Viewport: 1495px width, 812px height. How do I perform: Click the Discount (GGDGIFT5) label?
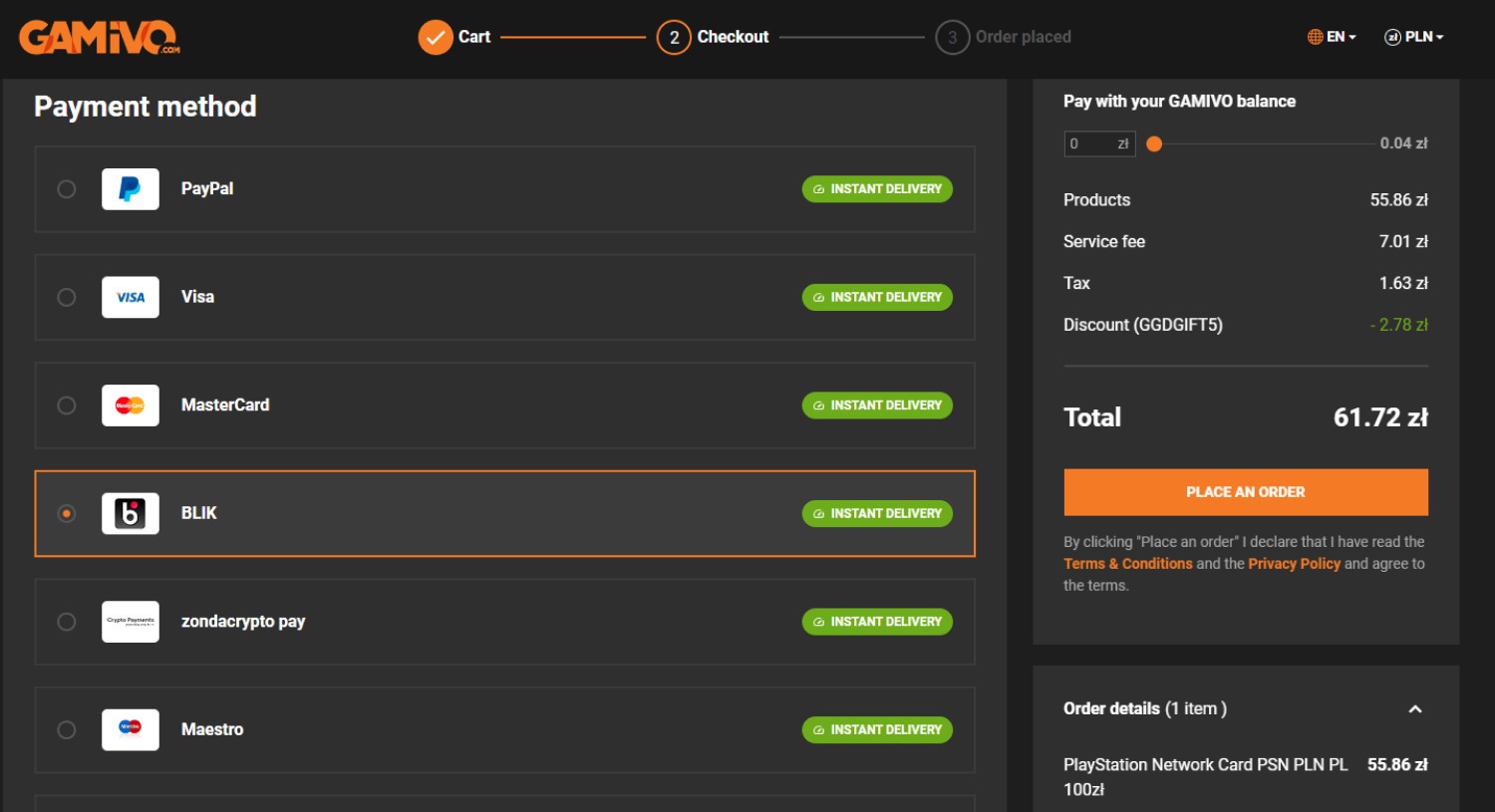[1143, 325]
